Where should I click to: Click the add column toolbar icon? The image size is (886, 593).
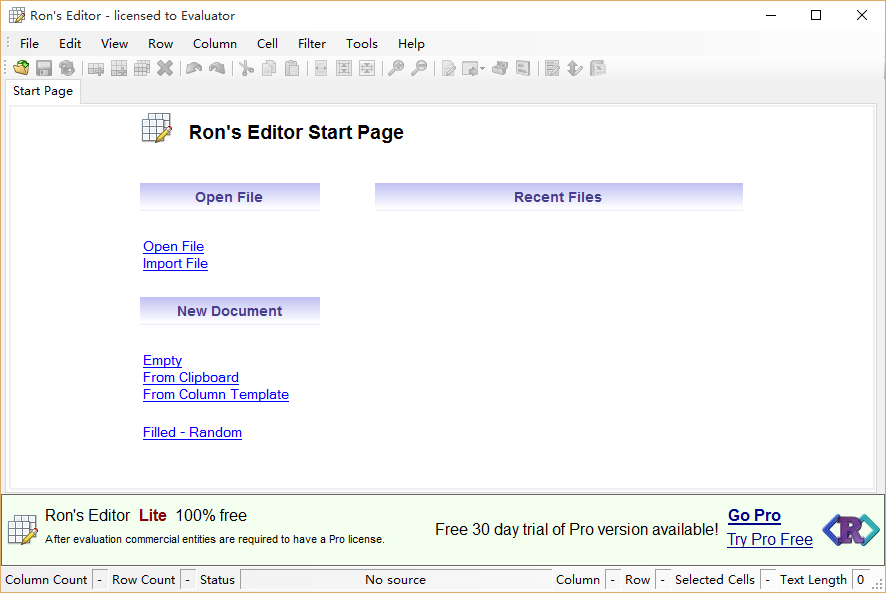[x=96, y=68]
